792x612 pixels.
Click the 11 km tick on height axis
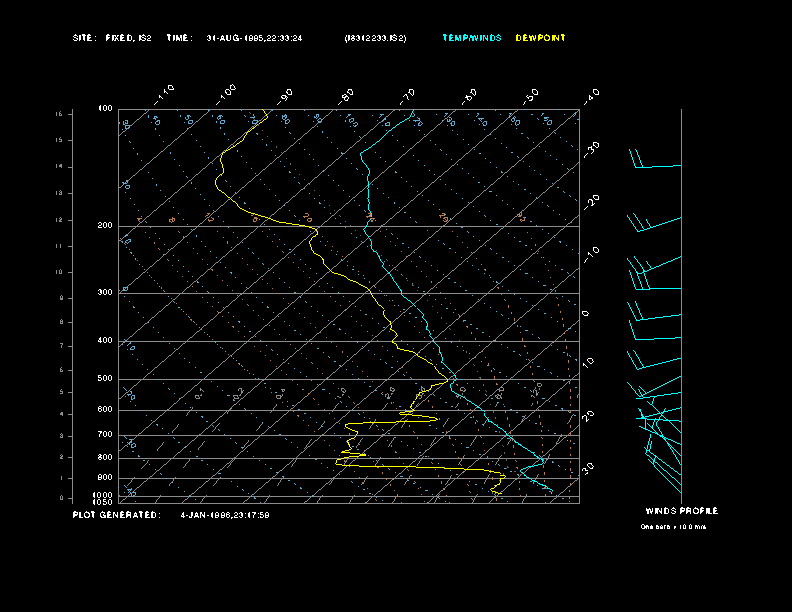tap(59, 246)
